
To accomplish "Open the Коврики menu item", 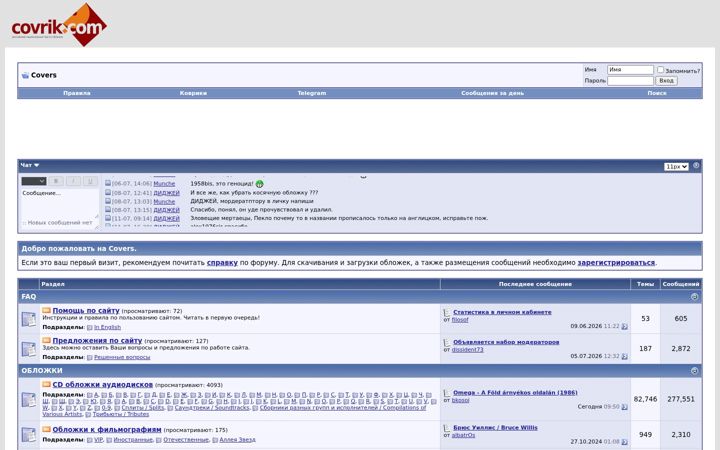I will (193, 93).
